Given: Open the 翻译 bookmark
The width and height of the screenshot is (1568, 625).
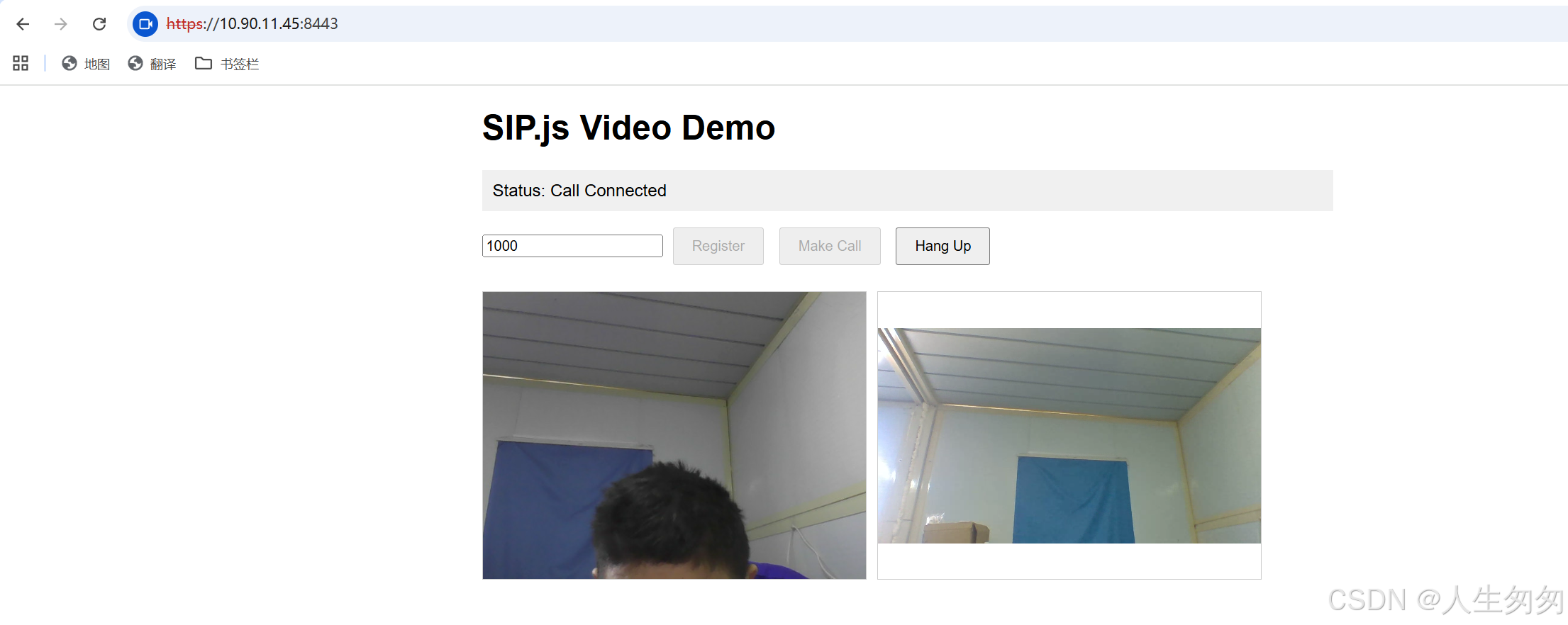Looking at the screenshot, I should point(152,64).
